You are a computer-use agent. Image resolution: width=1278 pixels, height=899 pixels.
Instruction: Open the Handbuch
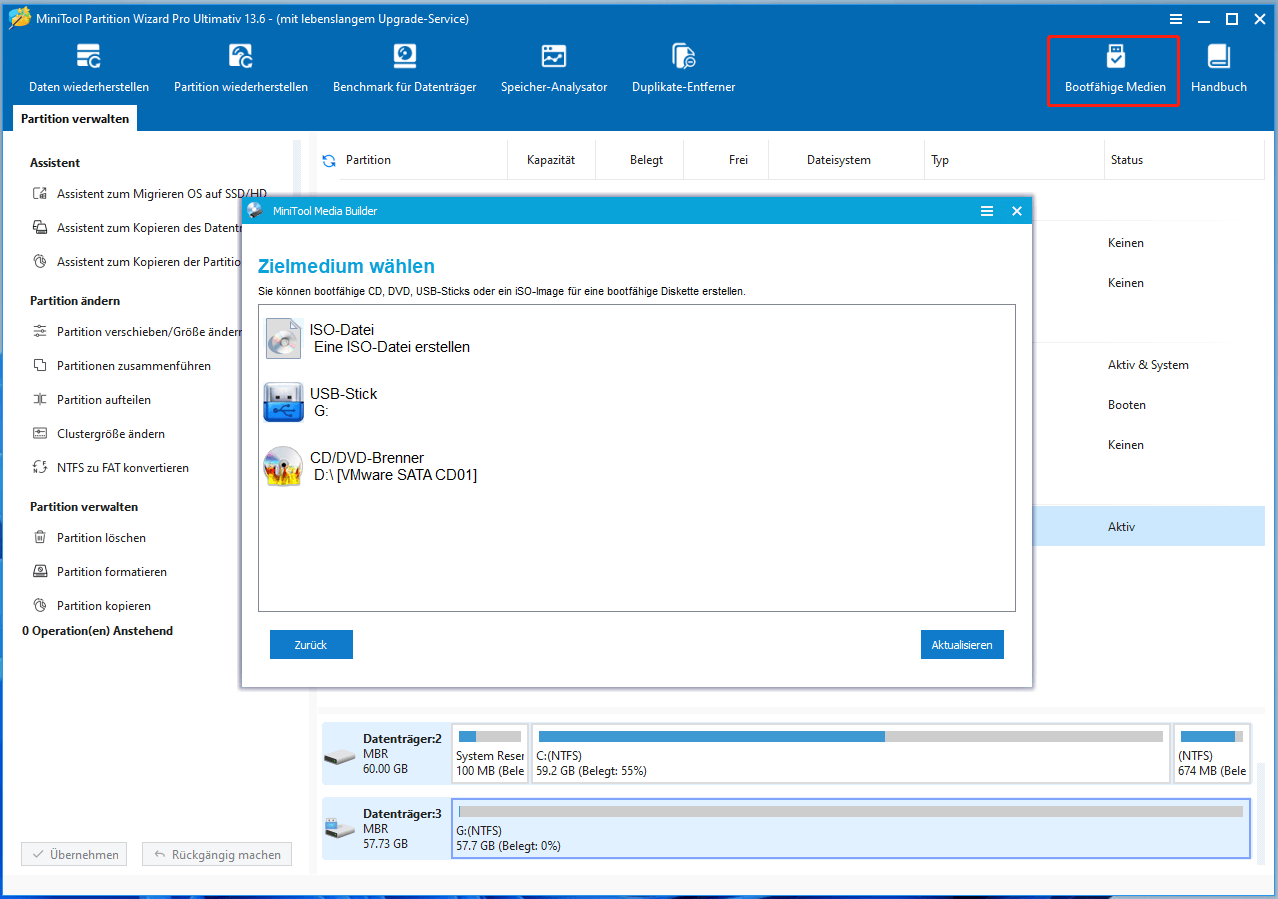pos(1218,68)
